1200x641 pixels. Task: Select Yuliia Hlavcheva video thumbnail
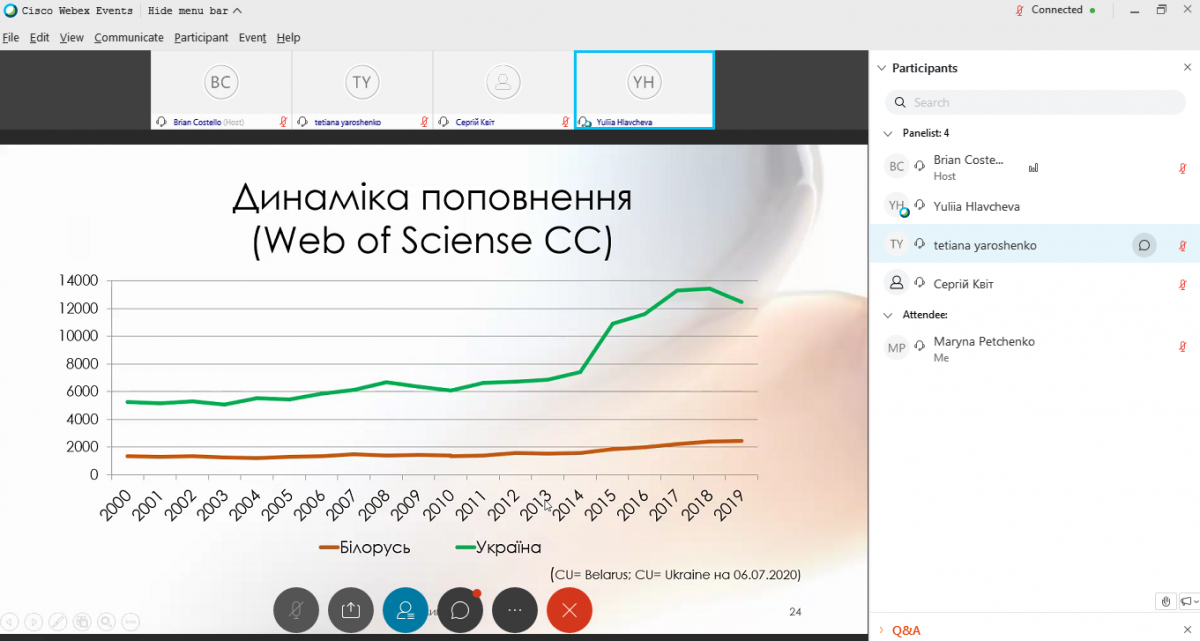644,90
